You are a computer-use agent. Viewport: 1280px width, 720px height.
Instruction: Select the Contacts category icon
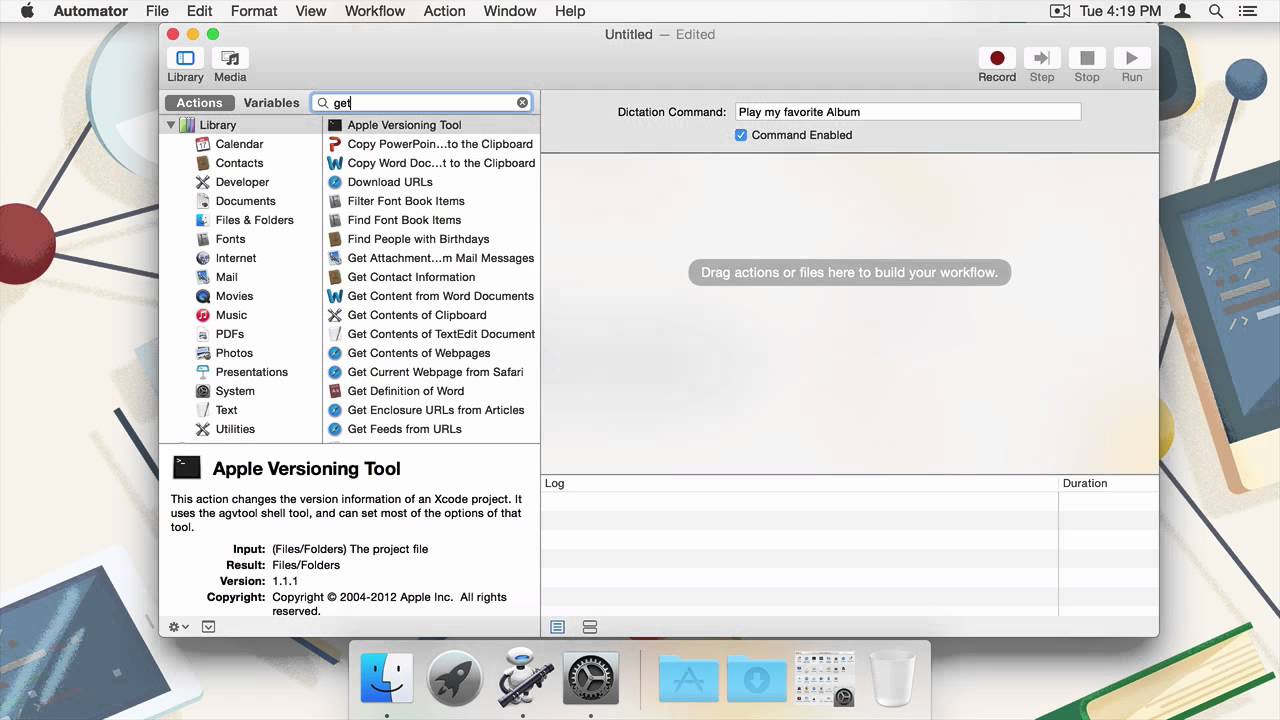click(x=203, y=163)
